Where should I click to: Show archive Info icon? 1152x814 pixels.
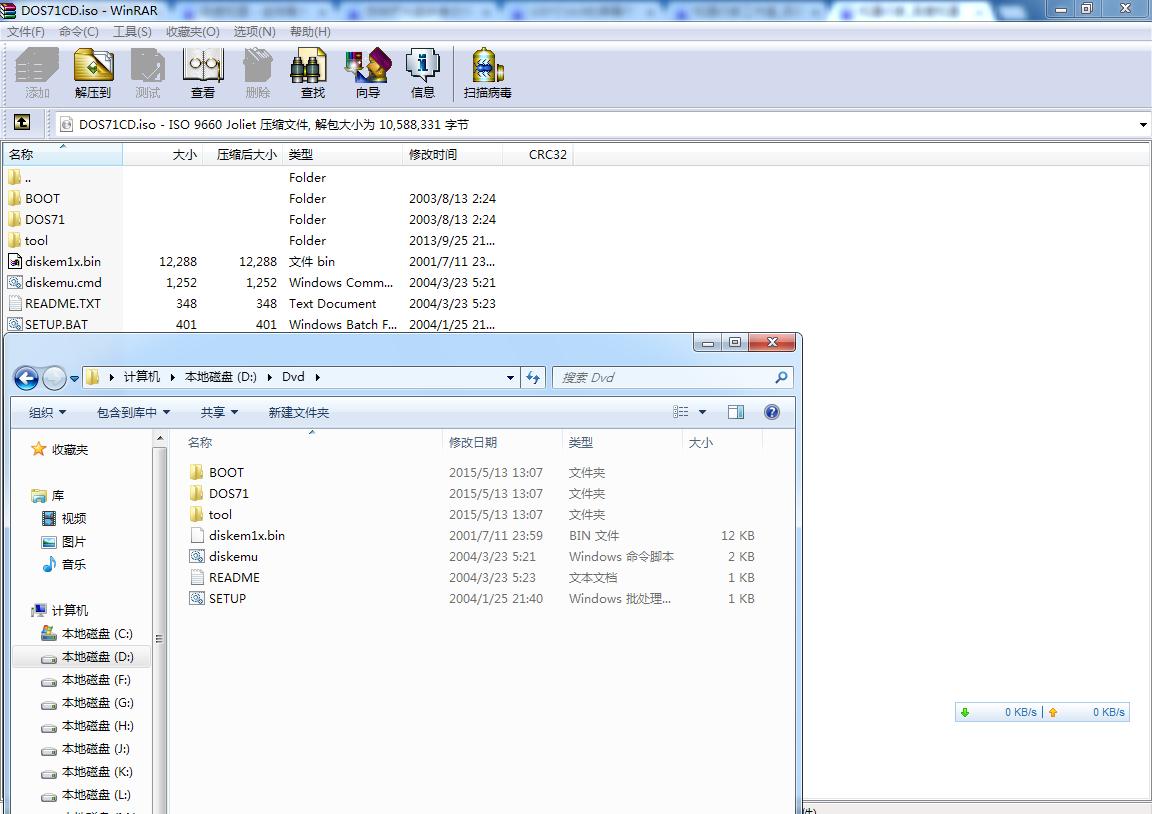423,74
